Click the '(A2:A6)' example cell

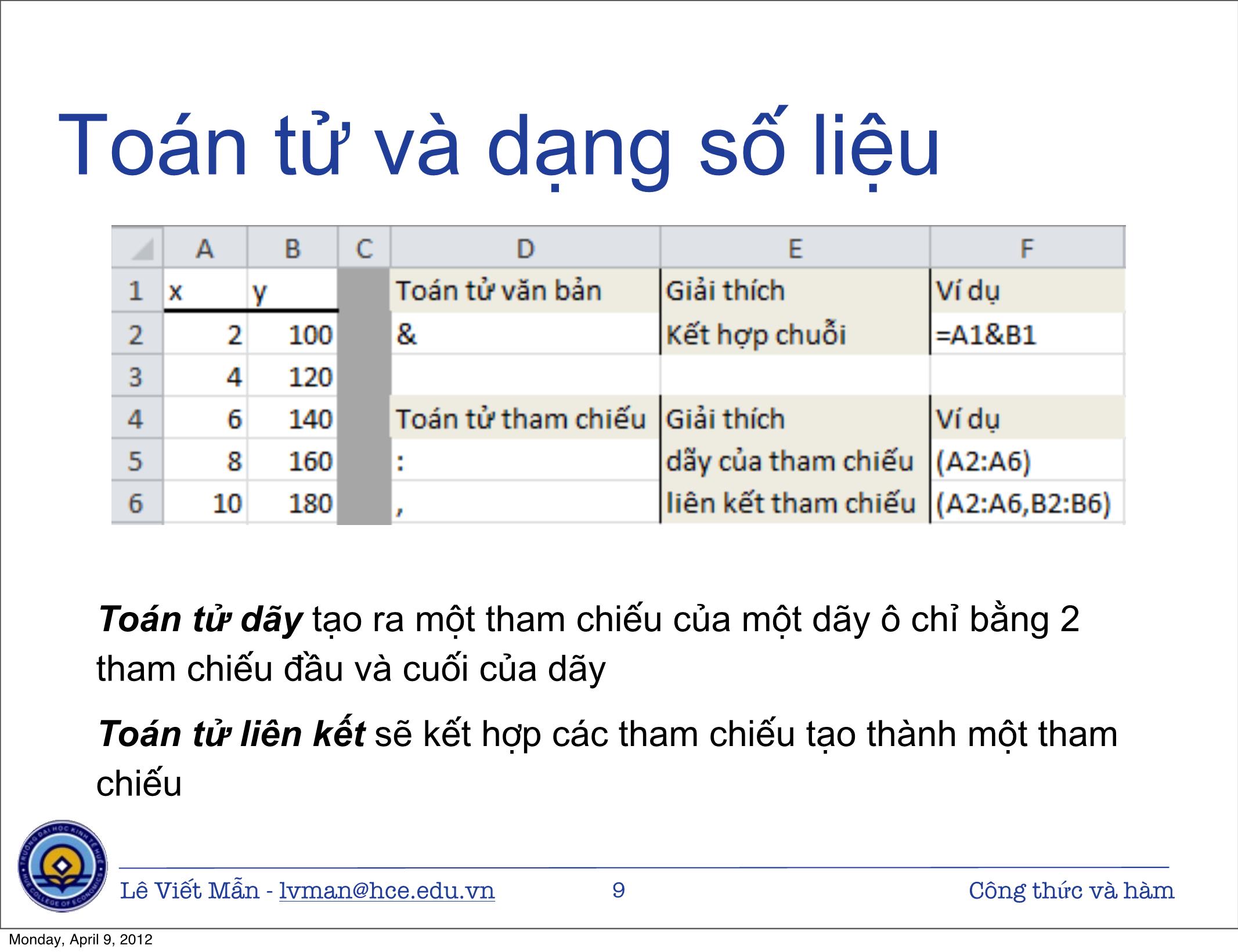1027,460
